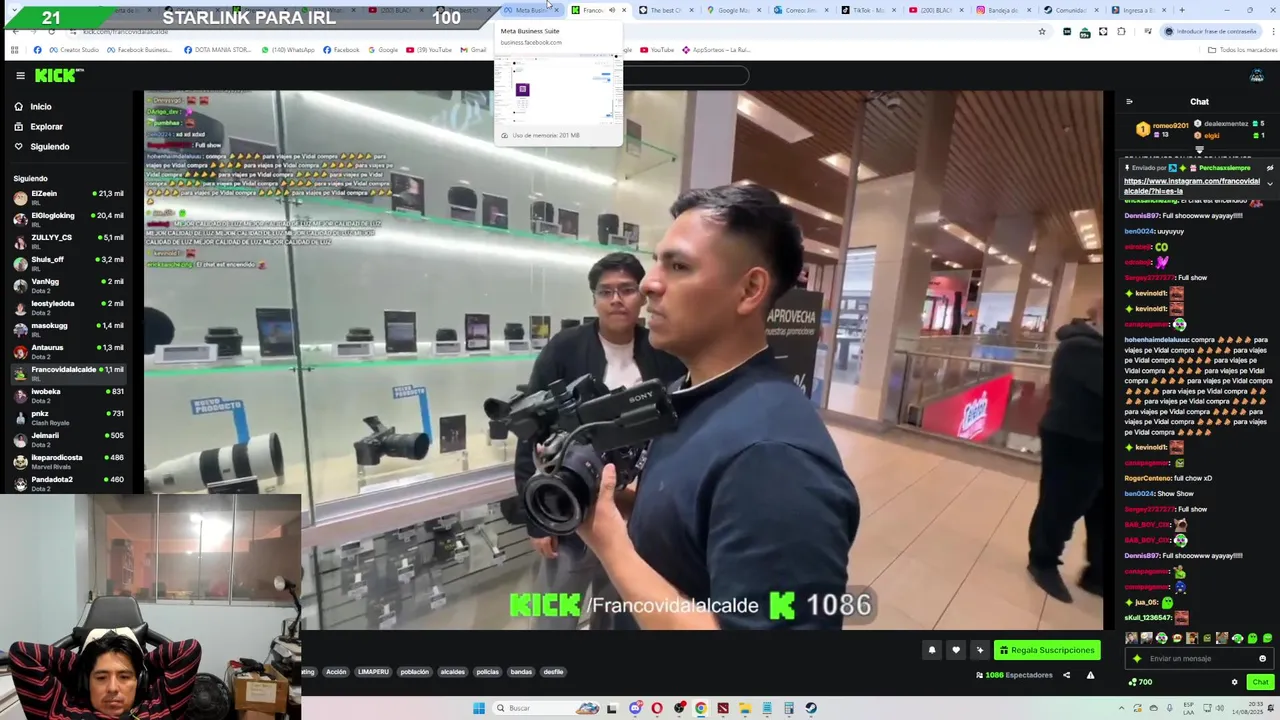Open the WhatsApp bookmark

(288, 49)
